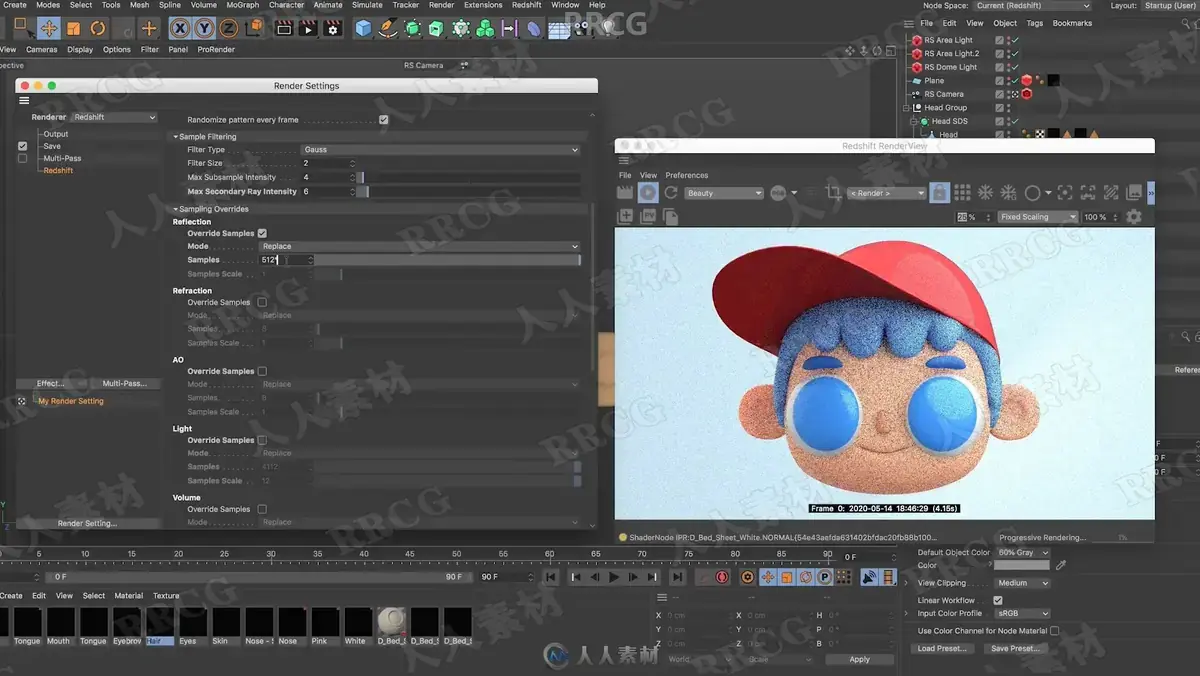Open the RenderView settings gear
Image resolution: width=1200 pixels, height=676 pixels.
1133,216
